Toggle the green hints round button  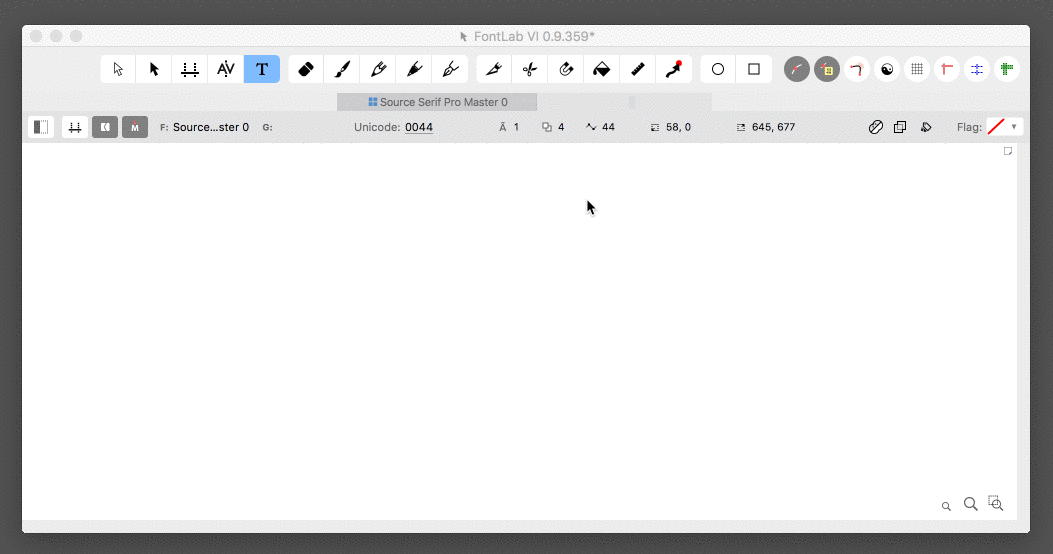click(x=1007, y=69)
